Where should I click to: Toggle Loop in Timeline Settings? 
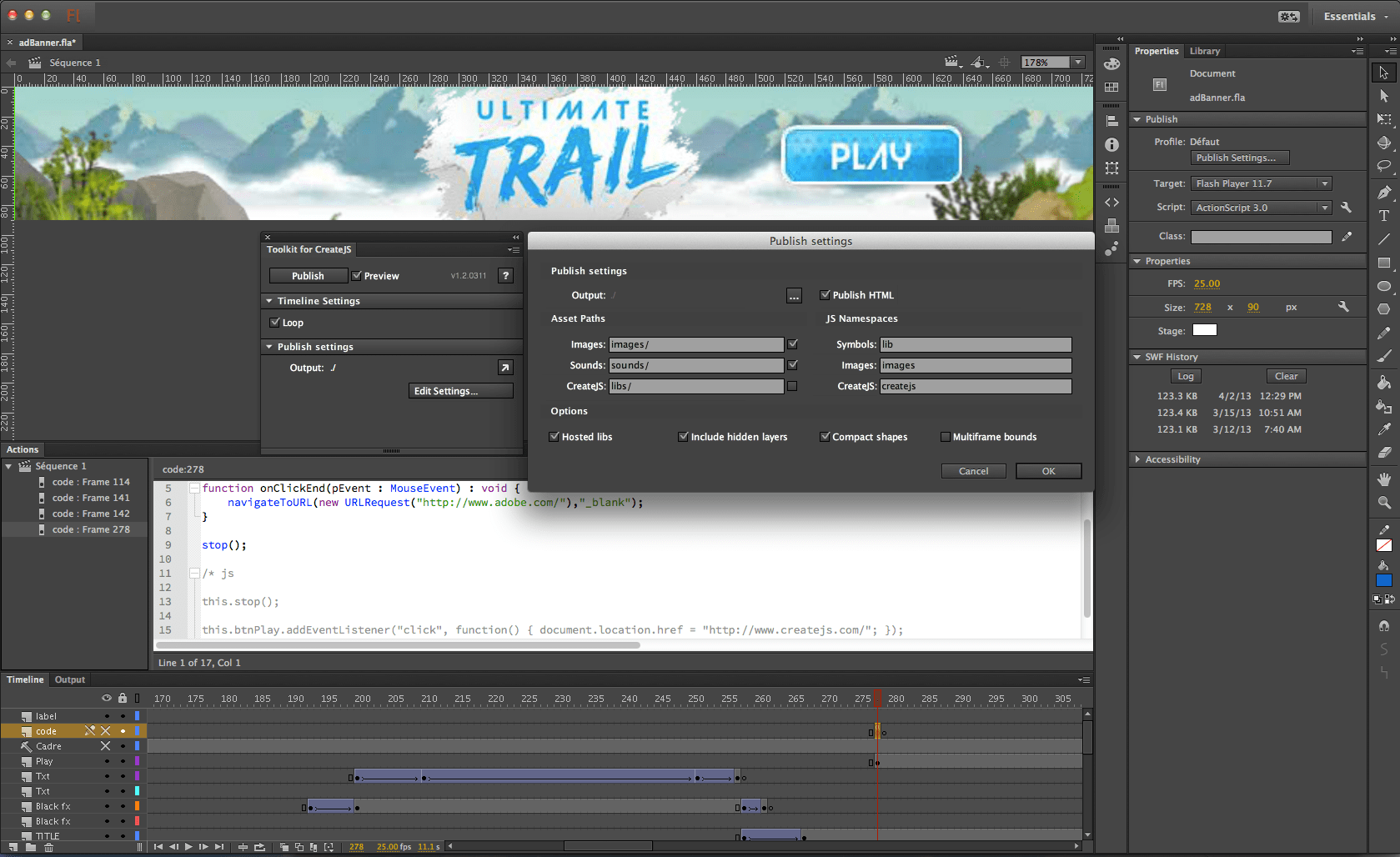click(x=275, y=322)
